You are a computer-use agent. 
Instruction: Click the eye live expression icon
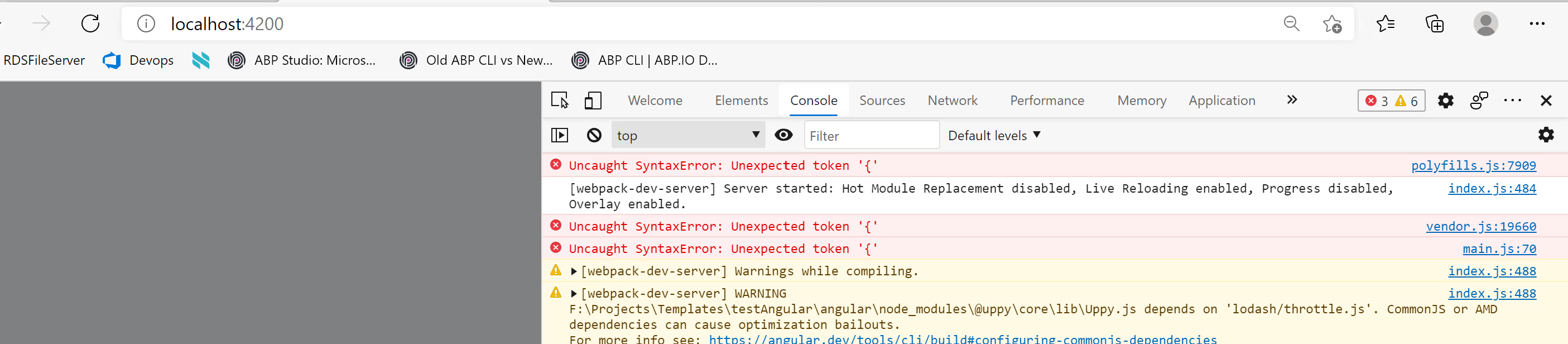tap(783, 135)
